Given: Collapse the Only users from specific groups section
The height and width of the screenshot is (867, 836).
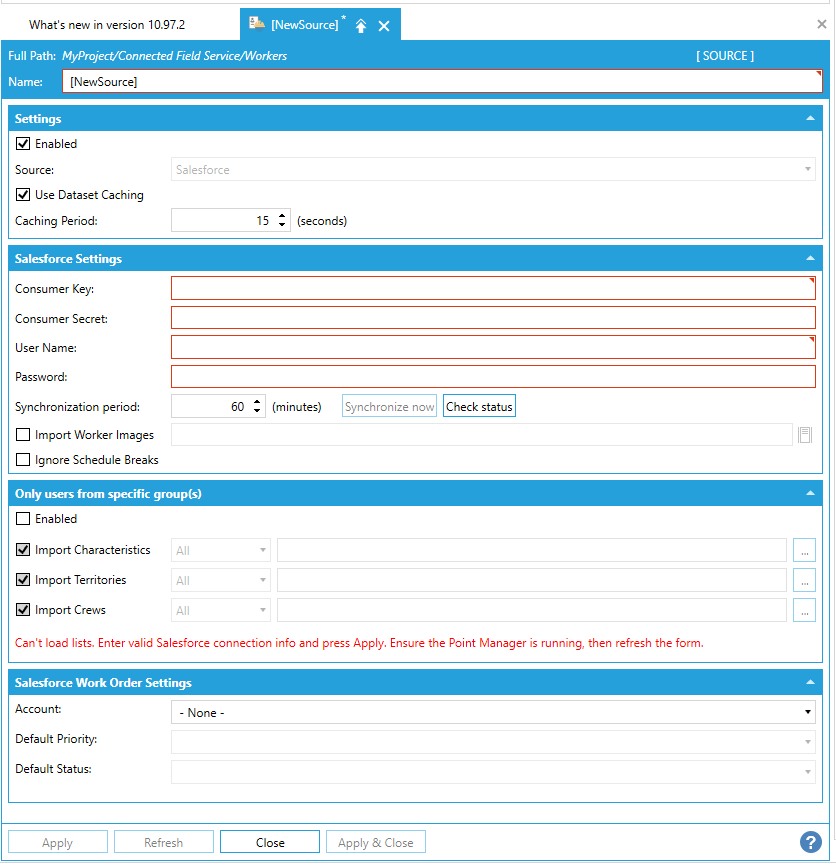Looking at the screenshot, I should click(x=810, y=494).
